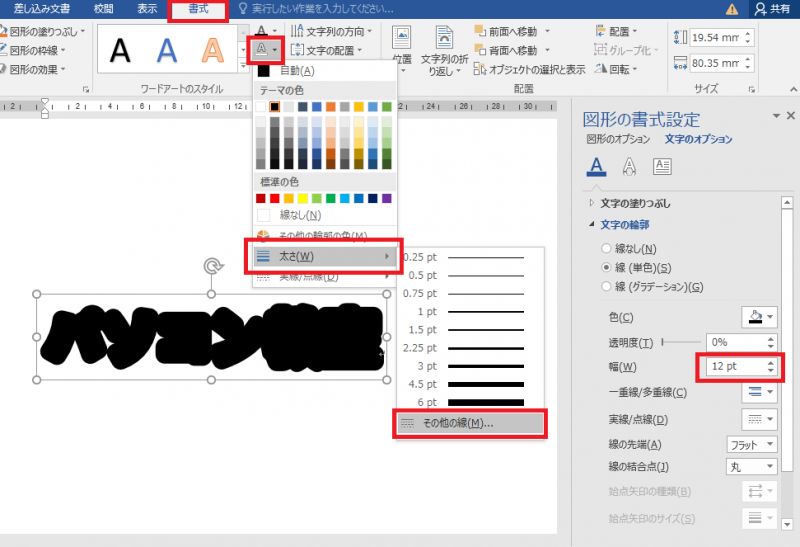The height and width of the screenshot is (547, 800).
Task: Select 0.5 pt line weight
Action: coord(470,276)
